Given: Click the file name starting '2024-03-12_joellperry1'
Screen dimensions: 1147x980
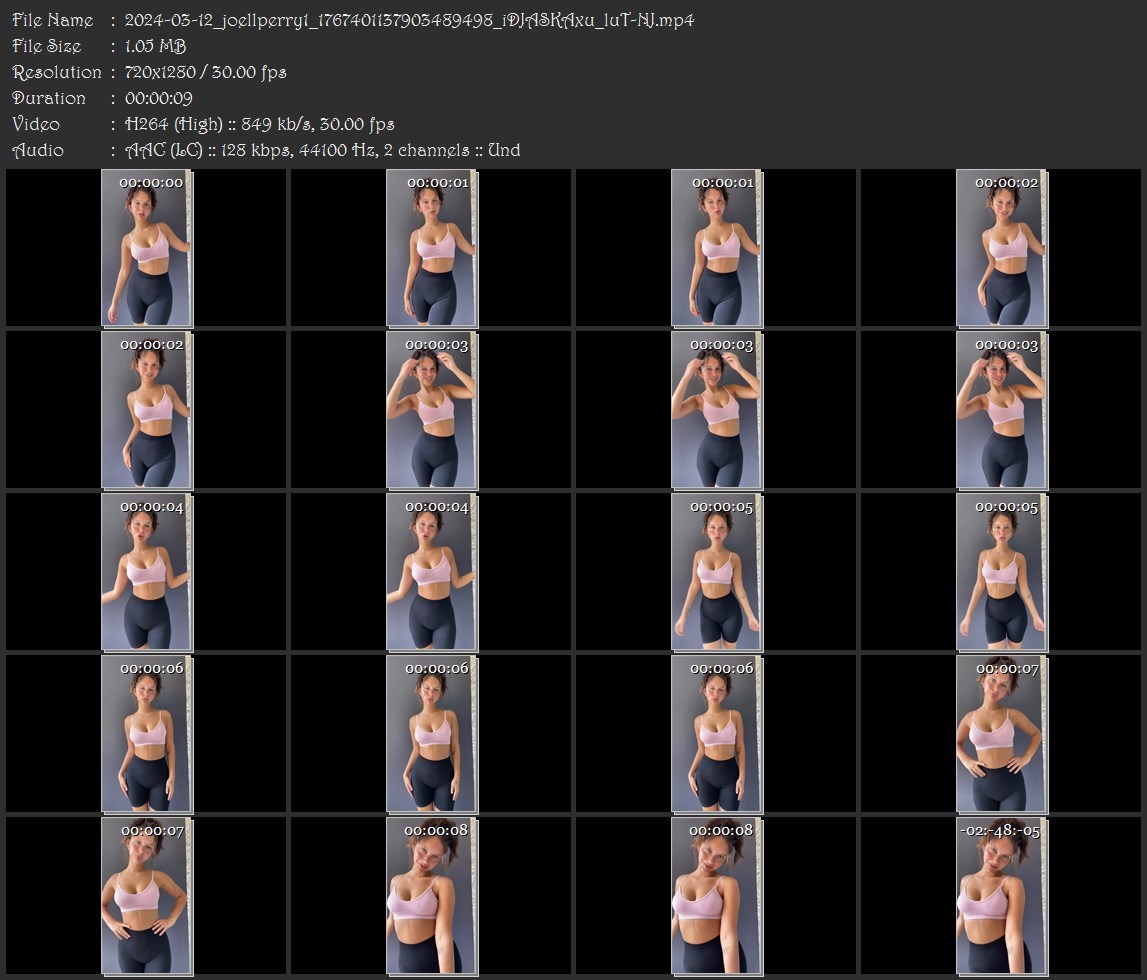Looking at the screenshot, I should 409,20.
